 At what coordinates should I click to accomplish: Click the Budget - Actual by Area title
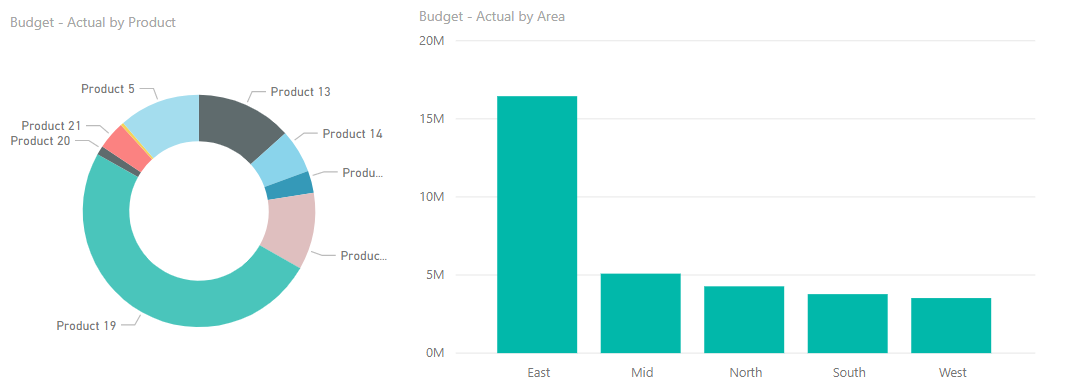coord(492,16)
